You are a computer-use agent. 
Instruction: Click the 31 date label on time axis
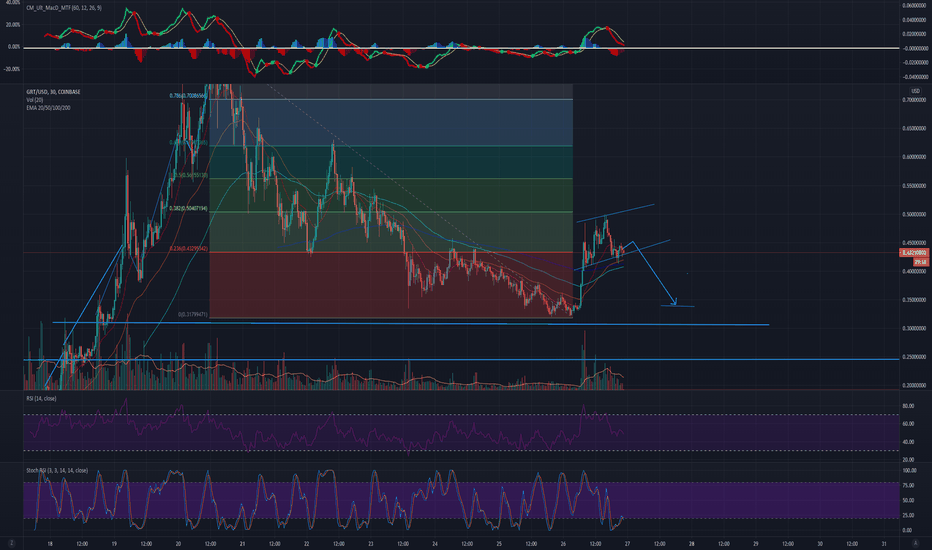884,543
